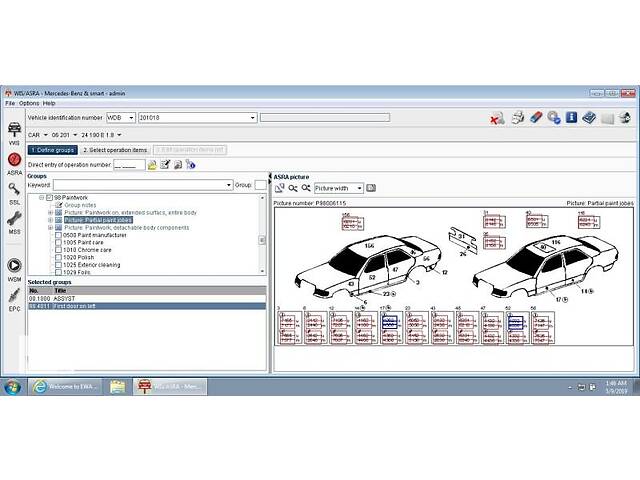Viewport: 640px width, 480px height.
Task: Click the highlighted blue box under number 52
Action: (x=516, y=322)
